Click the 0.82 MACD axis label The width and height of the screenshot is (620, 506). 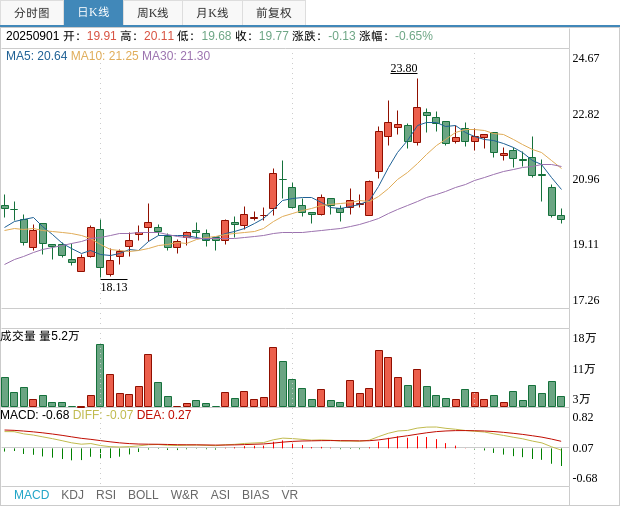(x=583, y=417)
